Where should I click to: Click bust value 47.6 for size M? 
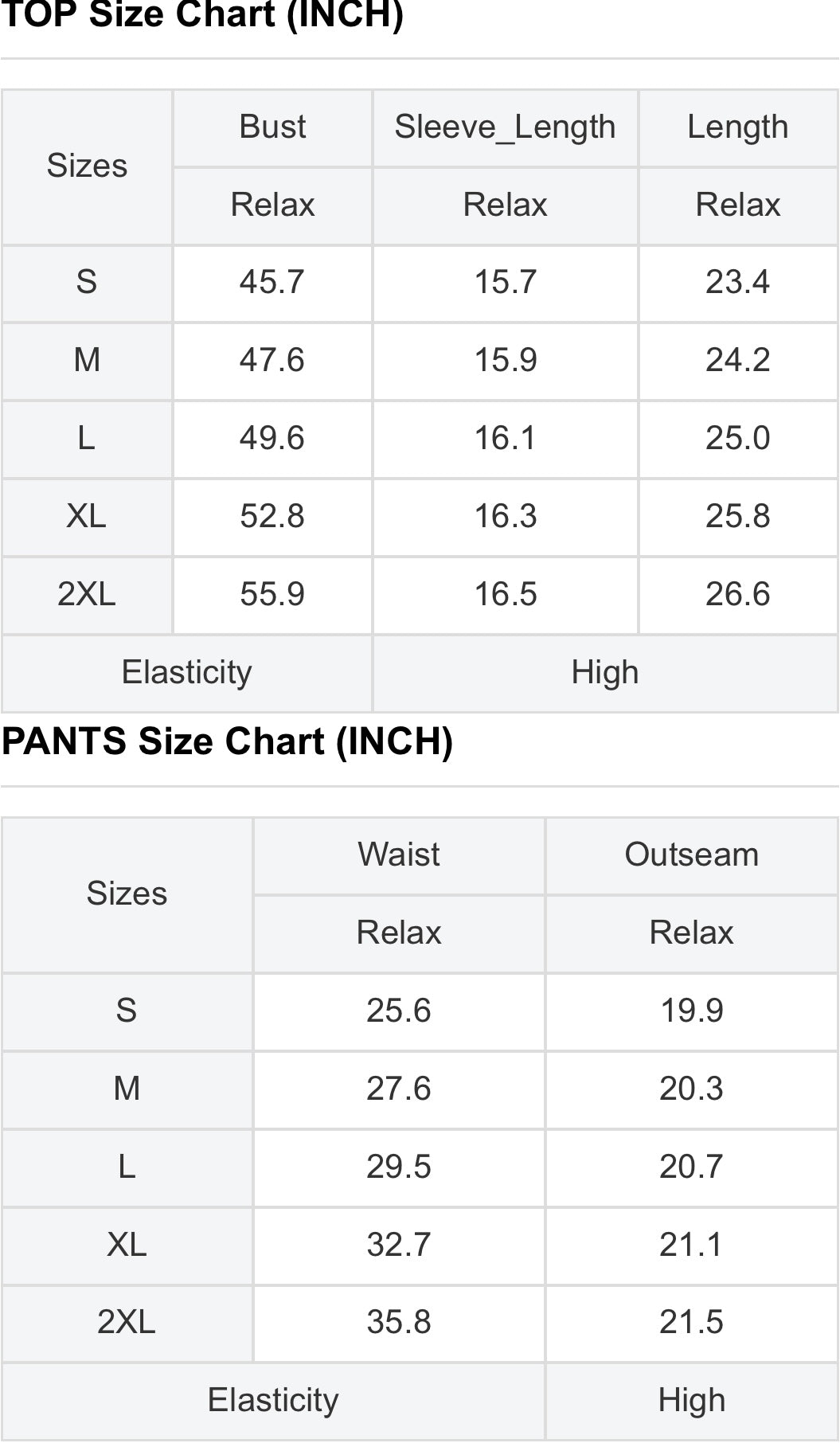[272, 360]
